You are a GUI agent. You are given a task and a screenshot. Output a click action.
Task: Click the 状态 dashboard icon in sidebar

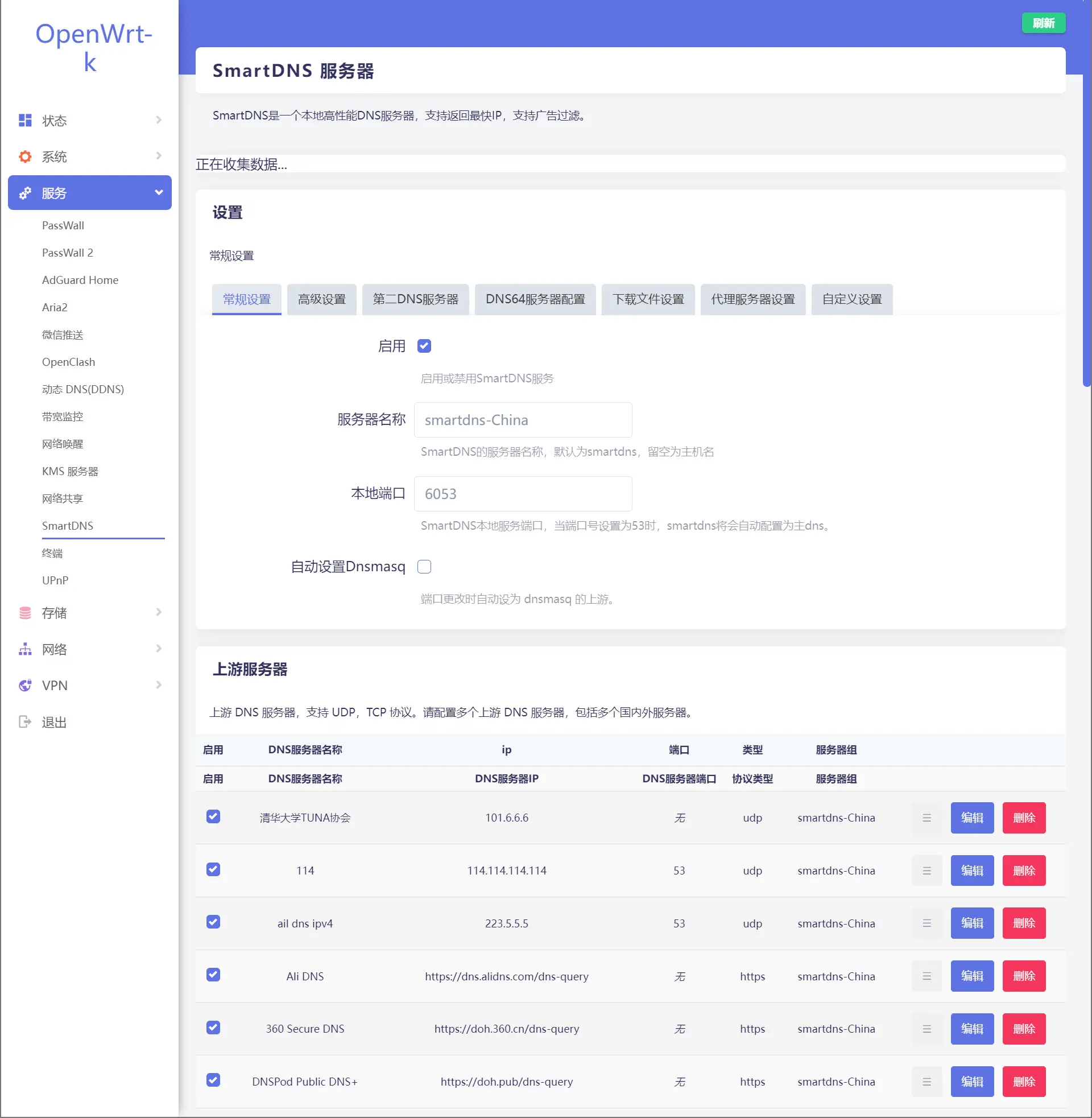click(x=25, y=121)
